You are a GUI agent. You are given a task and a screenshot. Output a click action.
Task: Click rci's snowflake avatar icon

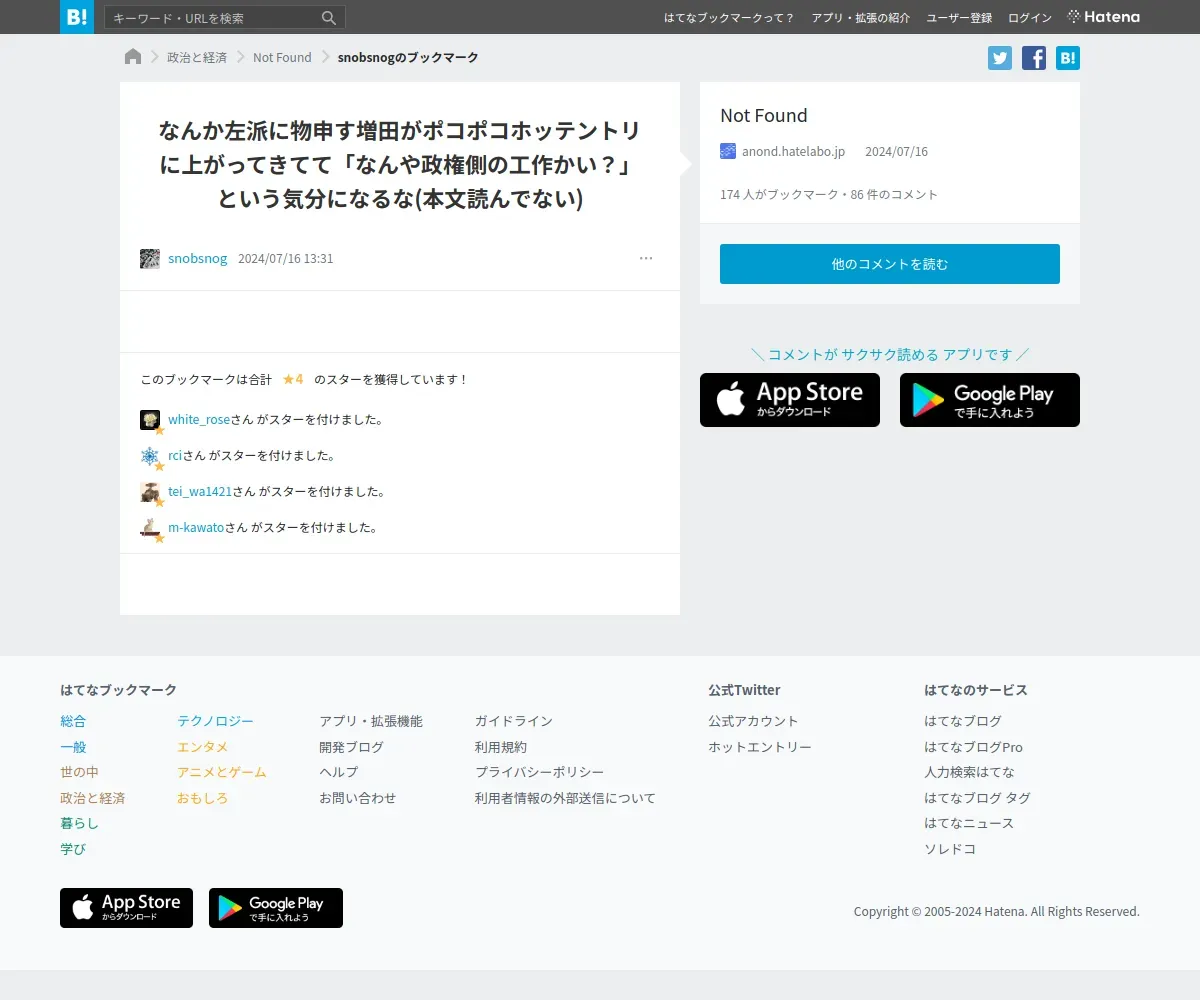point(150,456)
